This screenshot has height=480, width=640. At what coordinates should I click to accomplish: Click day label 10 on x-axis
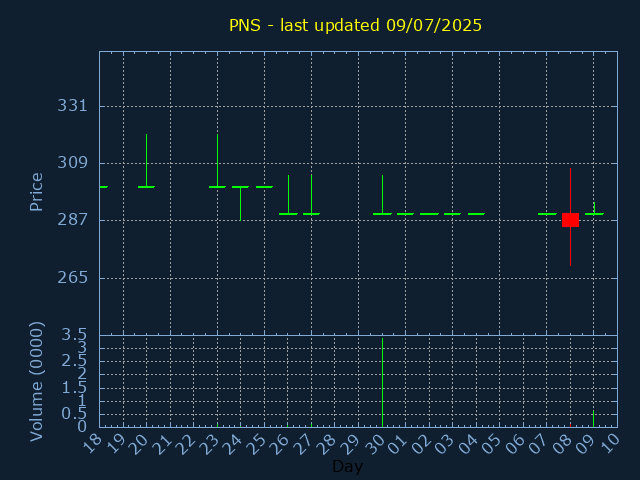pyautogui.click(x=610, y=443)
